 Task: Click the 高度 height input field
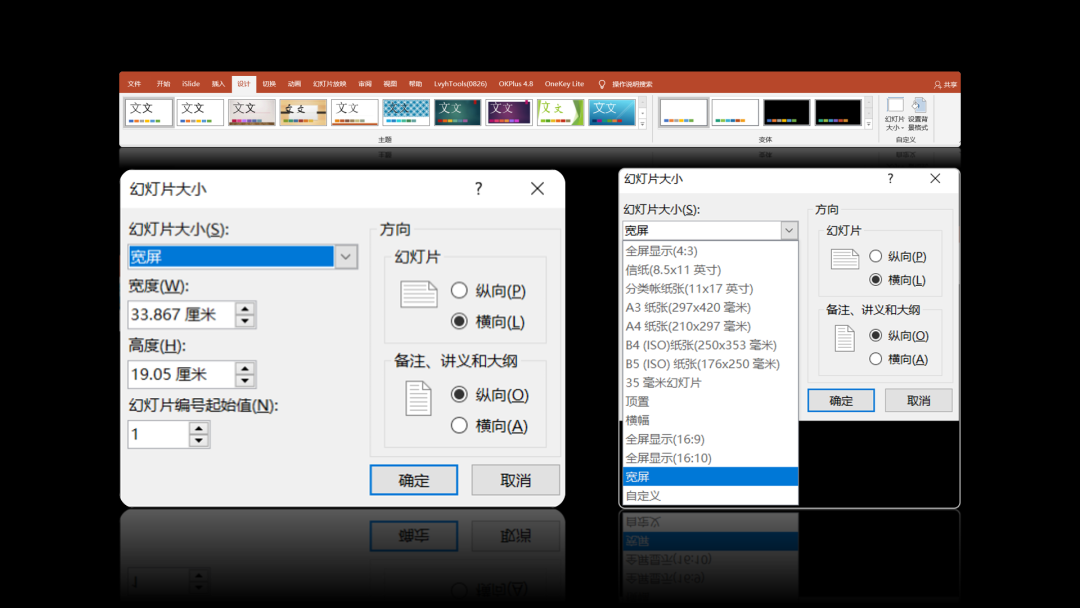[181, 374]
